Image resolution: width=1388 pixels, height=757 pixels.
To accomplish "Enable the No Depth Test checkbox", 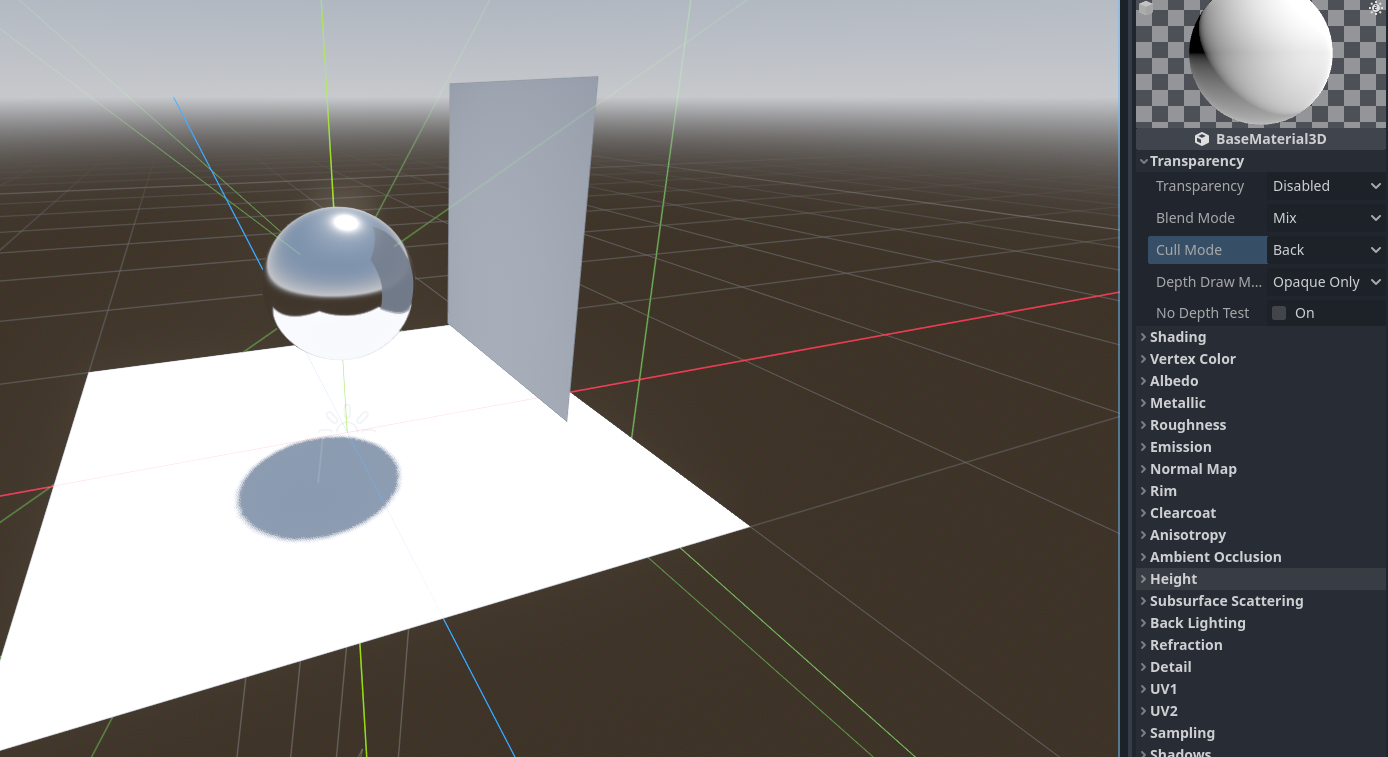I will 1278,312.
